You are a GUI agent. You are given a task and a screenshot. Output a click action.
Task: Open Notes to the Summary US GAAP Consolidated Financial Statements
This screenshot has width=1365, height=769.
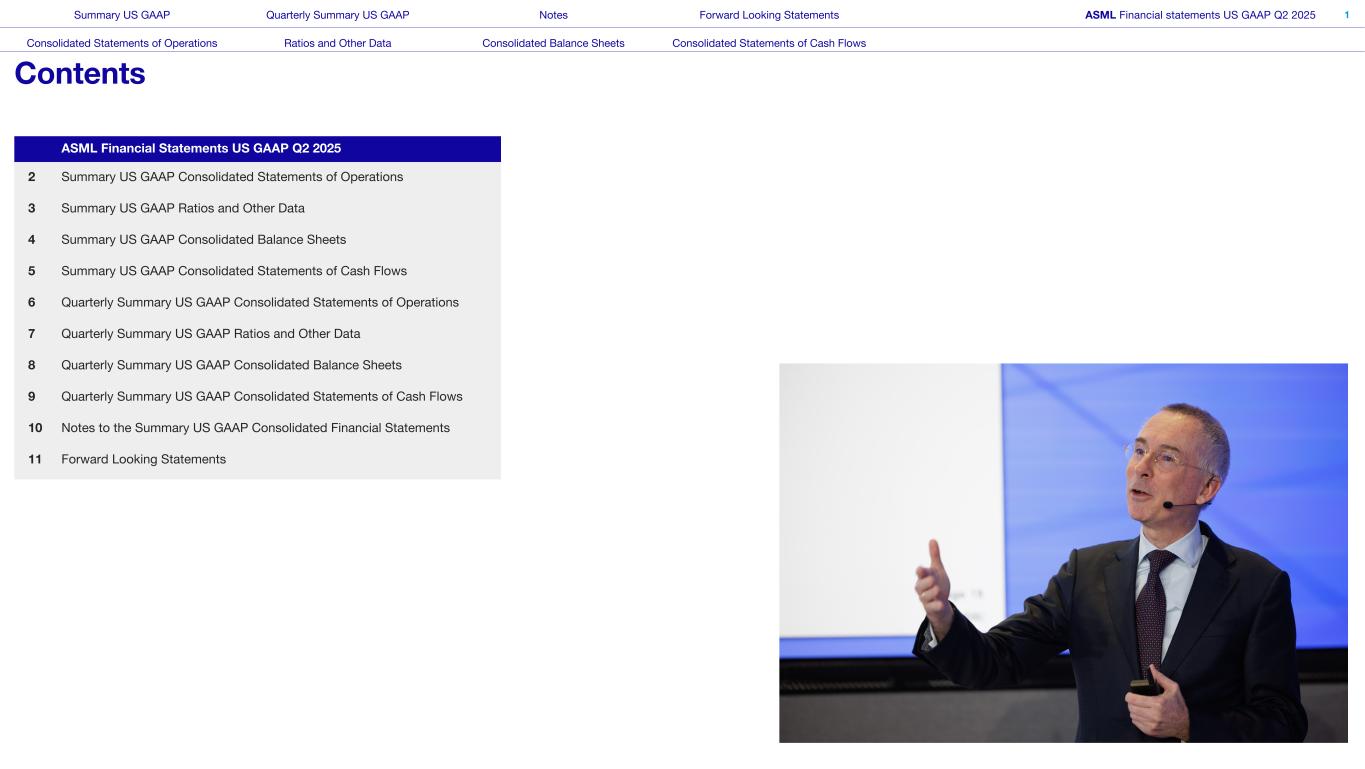[x=255, y=428]
